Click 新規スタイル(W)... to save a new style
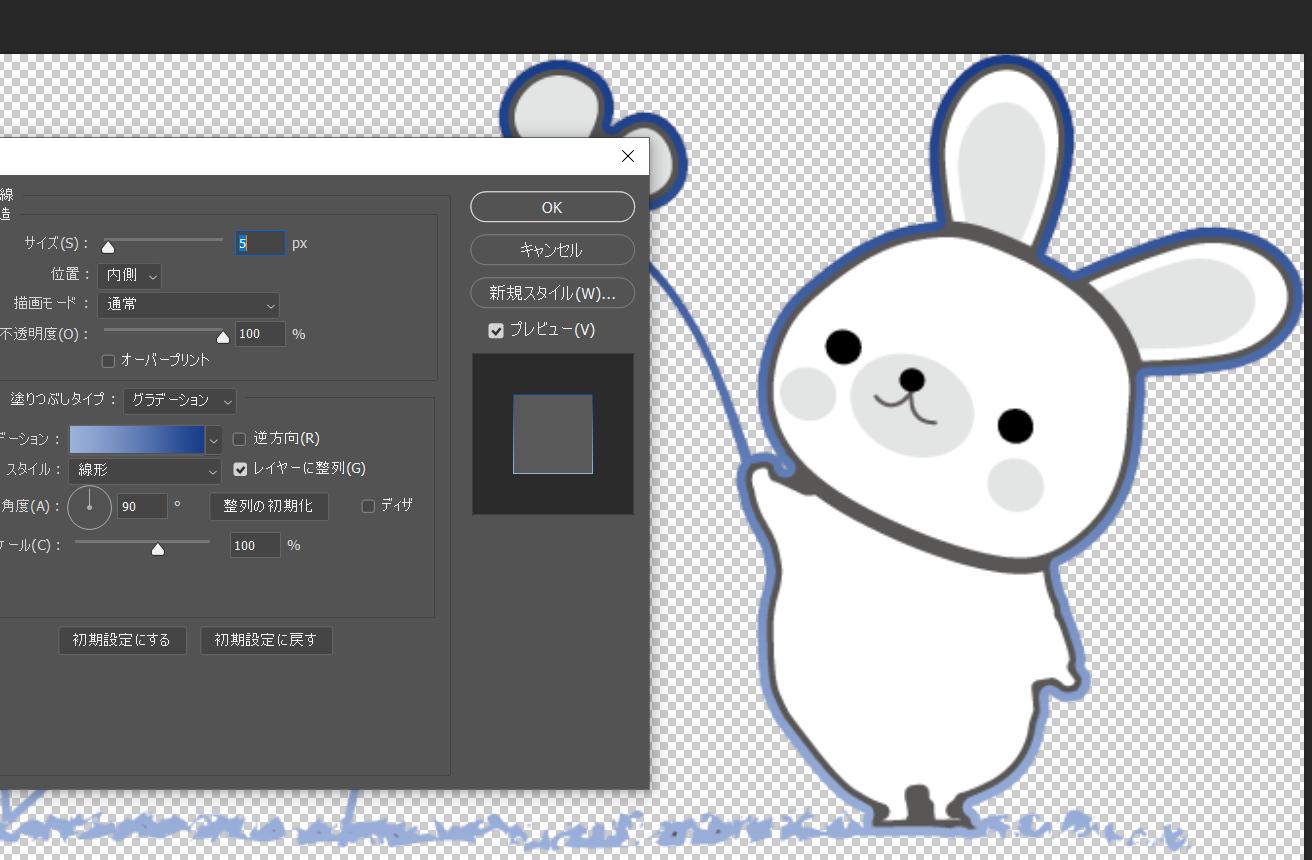The width and height of the screenshot is (1312, 860). [552, 293]
